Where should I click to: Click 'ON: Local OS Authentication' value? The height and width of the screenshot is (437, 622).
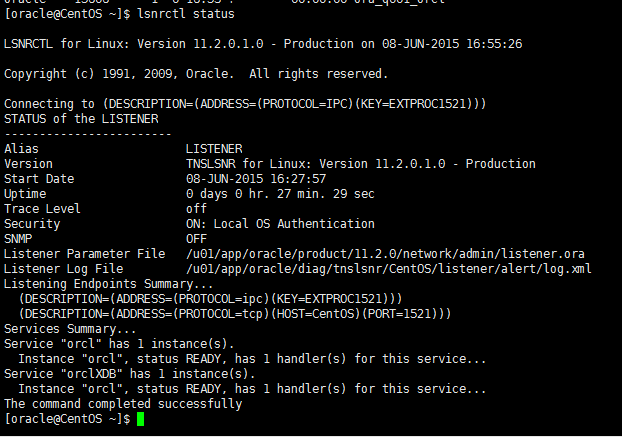(x=280, y=224)
